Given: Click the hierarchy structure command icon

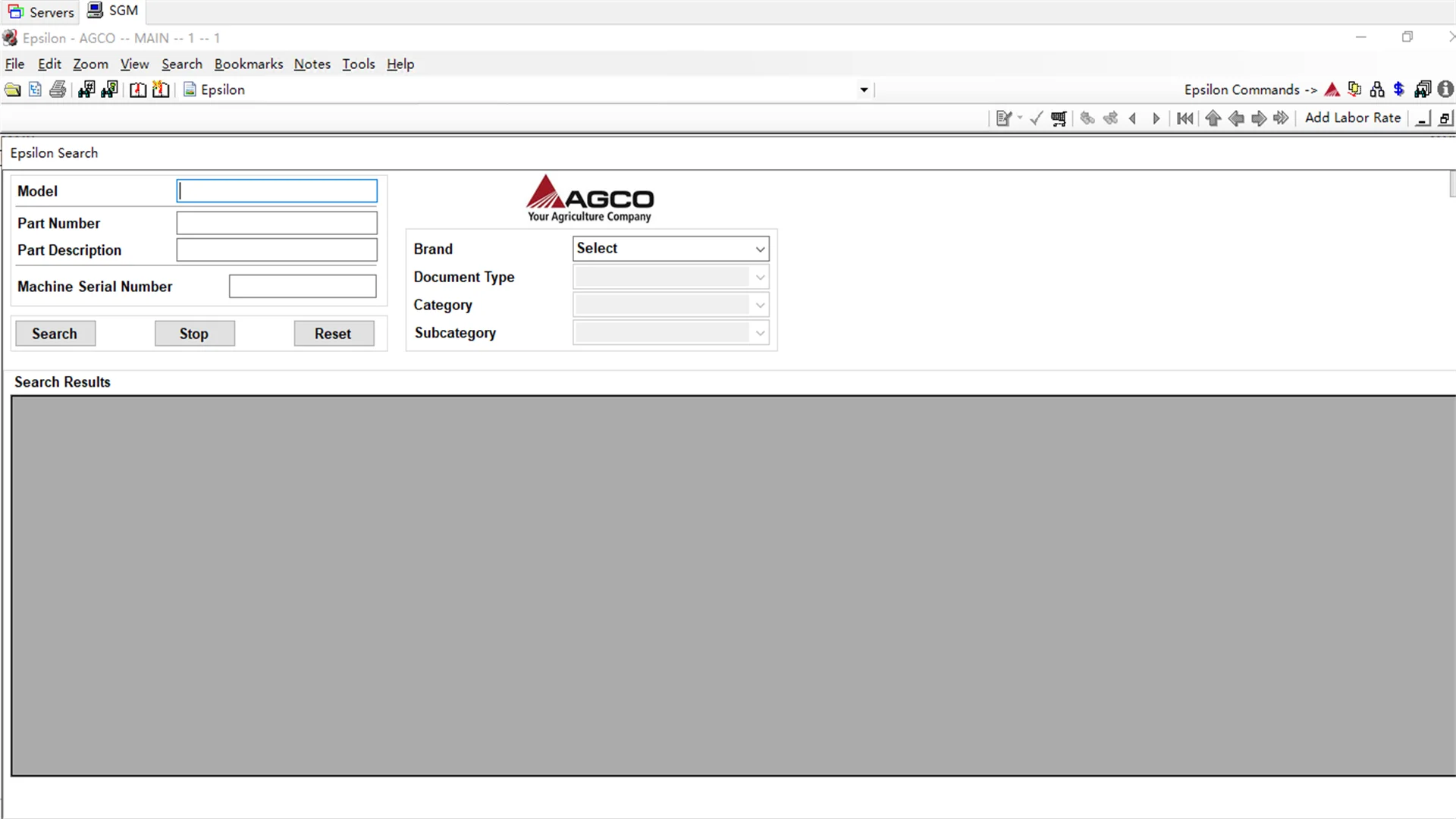Looking at the screenshot, I should 1377,89.
